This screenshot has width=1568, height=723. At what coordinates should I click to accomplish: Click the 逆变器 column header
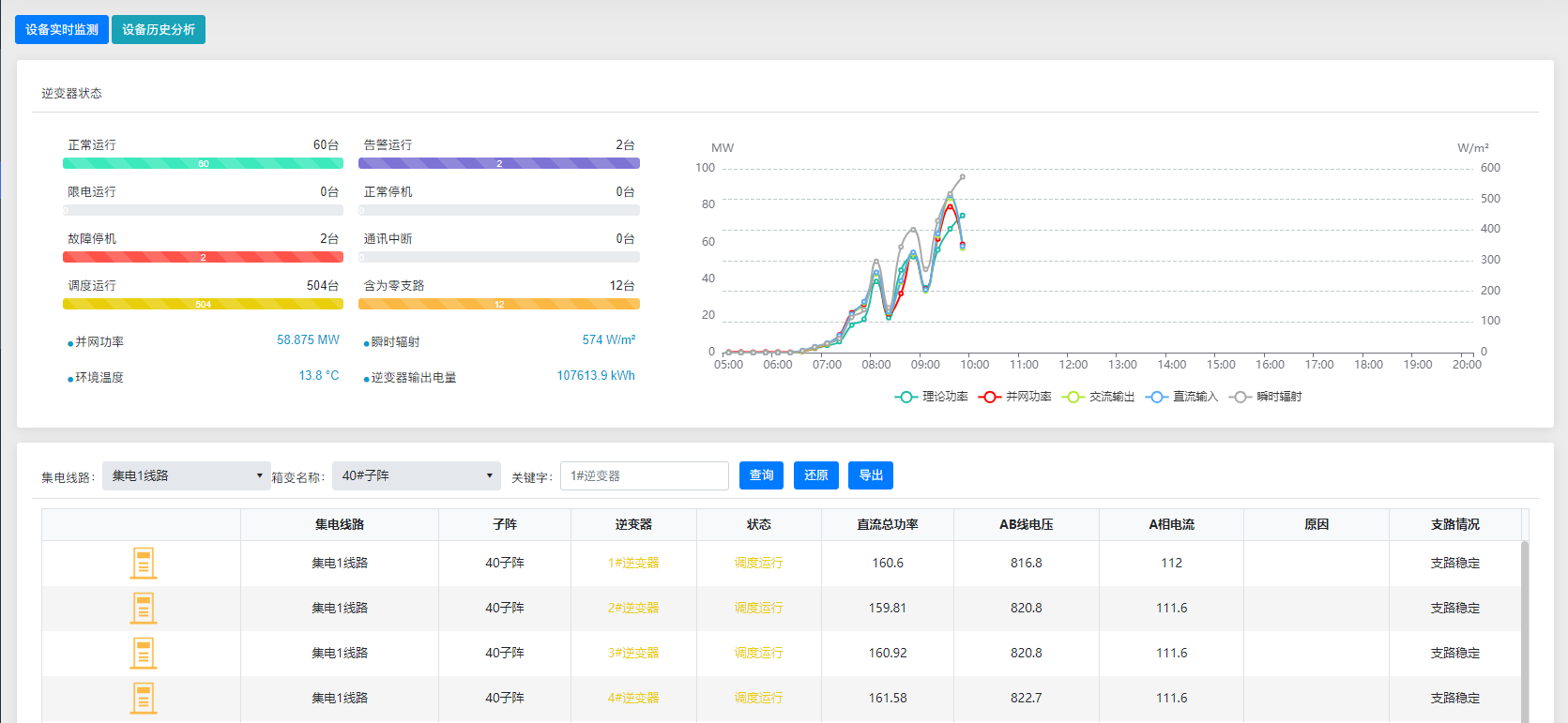coord(633,524)
